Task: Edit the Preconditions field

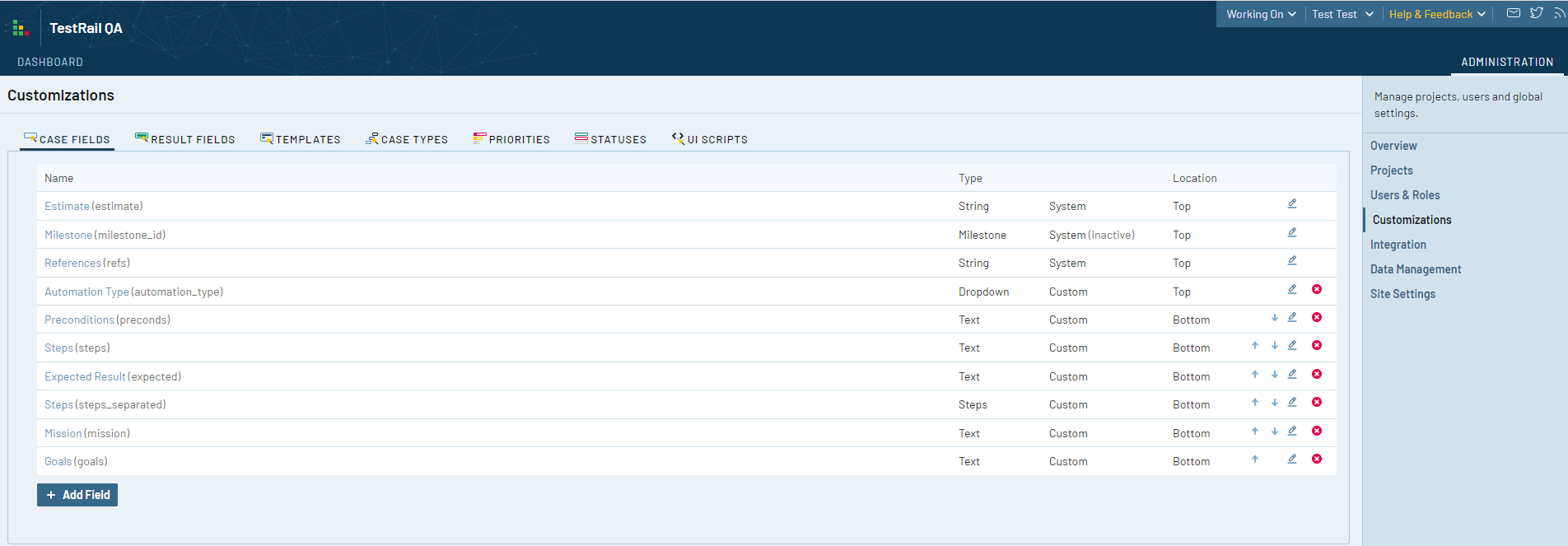Action: pos(1292,317)
